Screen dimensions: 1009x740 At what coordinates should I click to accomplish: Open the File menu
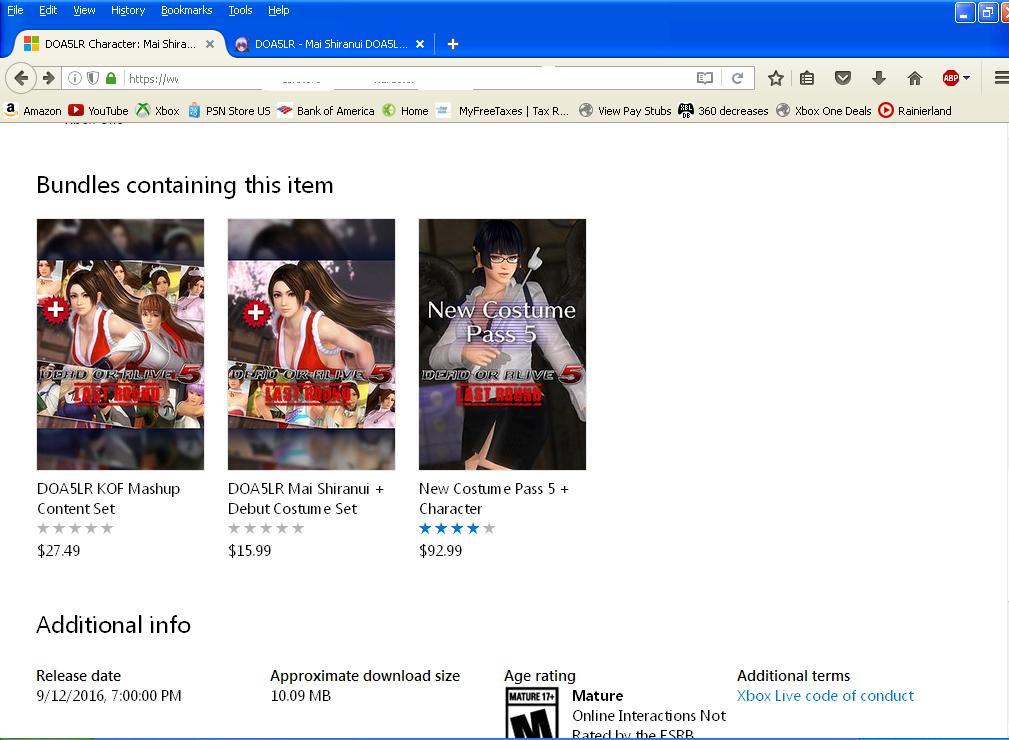tap(15, 10)
